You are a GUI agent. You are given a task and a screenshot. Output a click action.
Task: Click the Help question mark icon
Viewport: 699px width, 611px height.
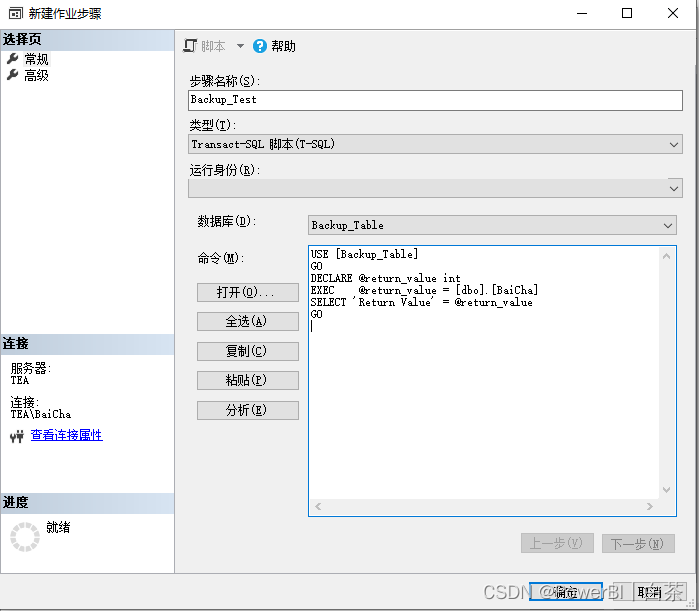pyautogui.click(x=259, y=46)
